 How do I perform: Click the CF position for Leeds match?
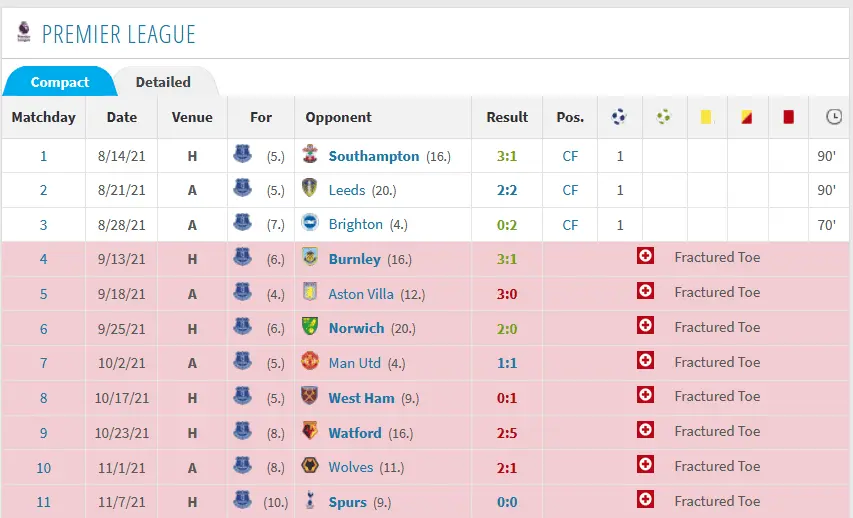[570, 190]
